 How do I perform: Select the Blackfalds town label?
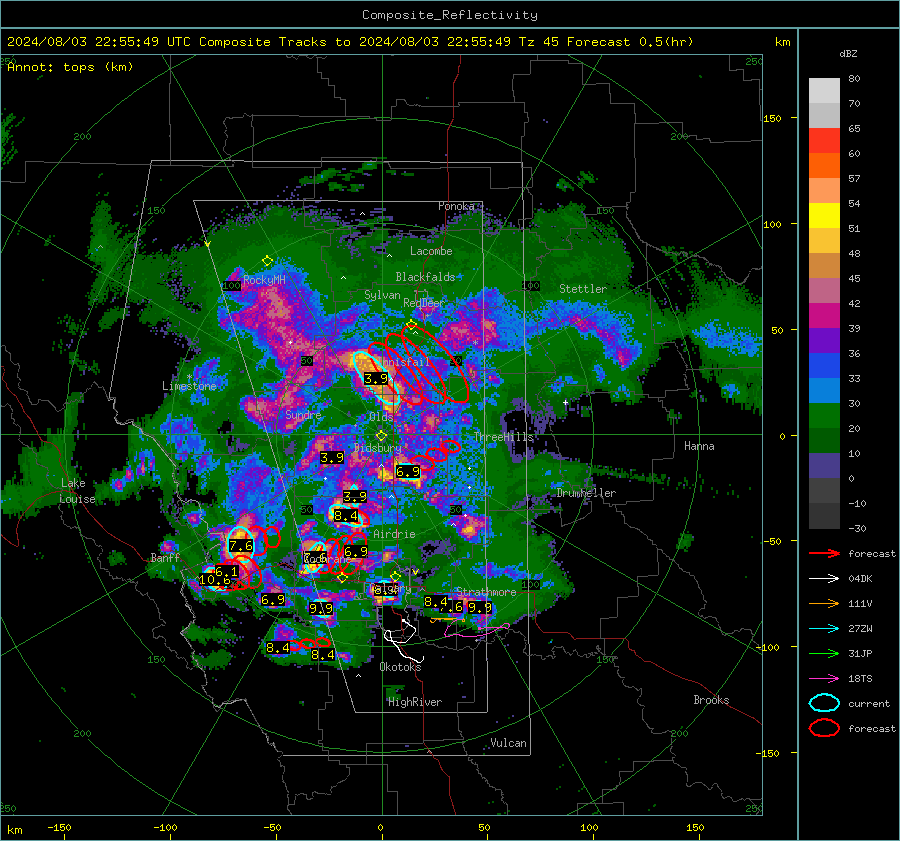(x=425, y=277)
